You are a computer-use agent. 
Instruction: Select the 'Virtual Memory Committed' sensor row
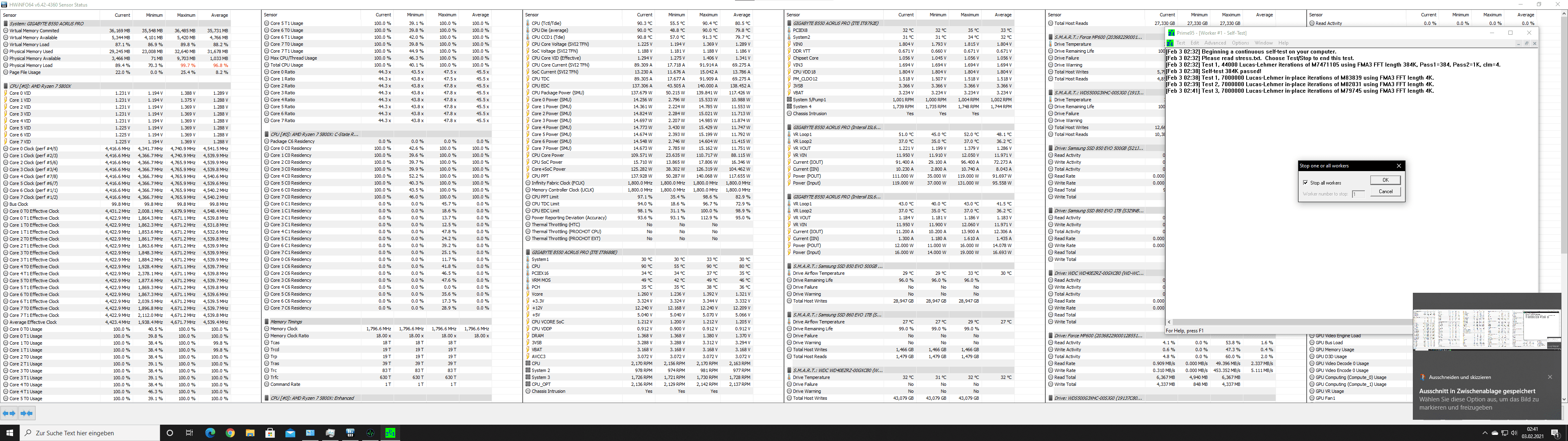[116, 31]
